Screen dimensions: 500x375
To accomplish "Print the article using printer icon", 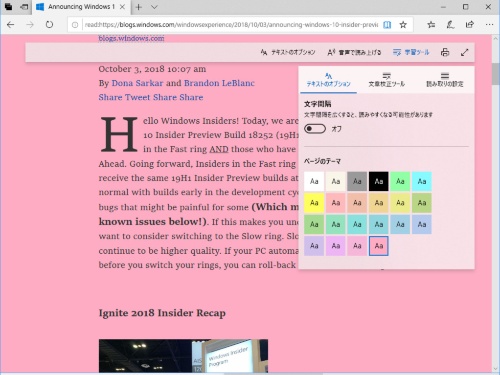I will pyautogui.click(x=445, y=52).
